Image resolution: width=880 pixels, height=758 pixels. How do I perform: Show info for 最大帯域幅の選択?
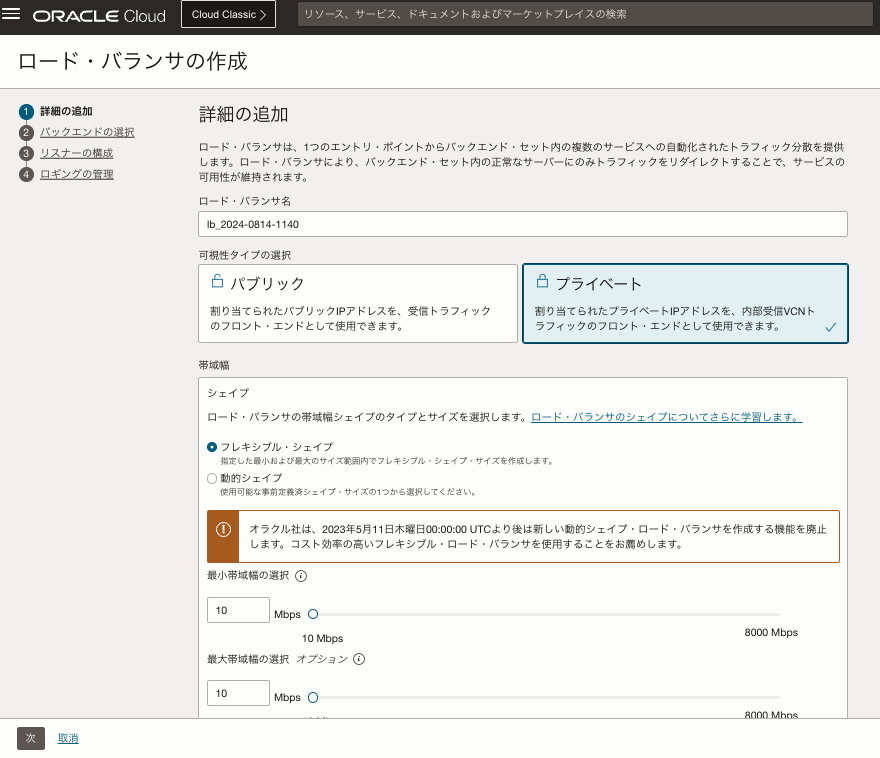pos(359,659)
